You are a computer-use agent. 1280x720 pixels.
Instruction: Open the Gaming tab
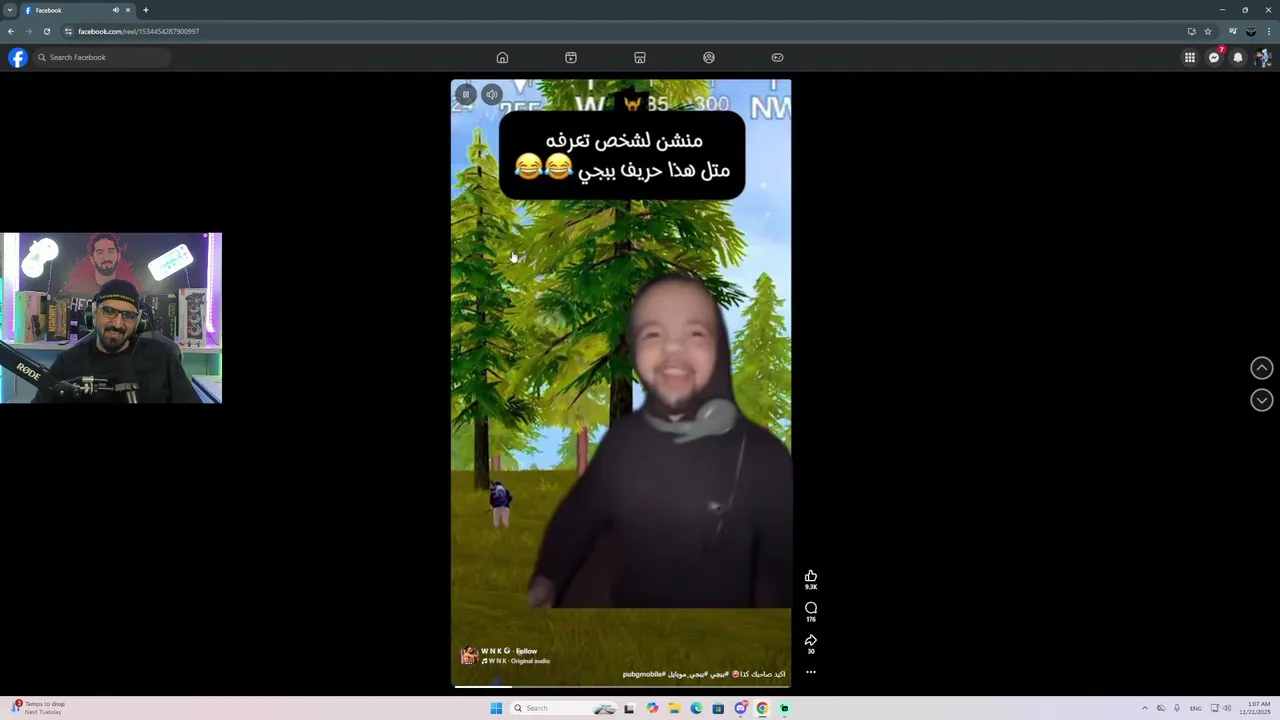pos(777,57)
